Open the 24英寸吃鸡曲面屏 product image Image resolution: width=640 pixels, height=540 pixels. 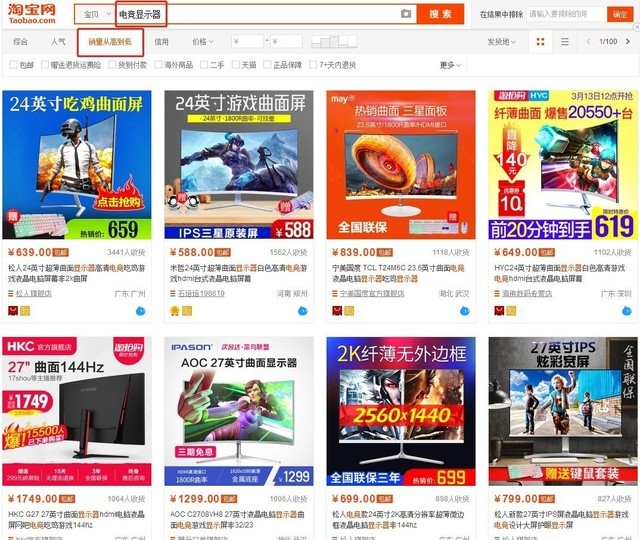click(x=77, y=164)
